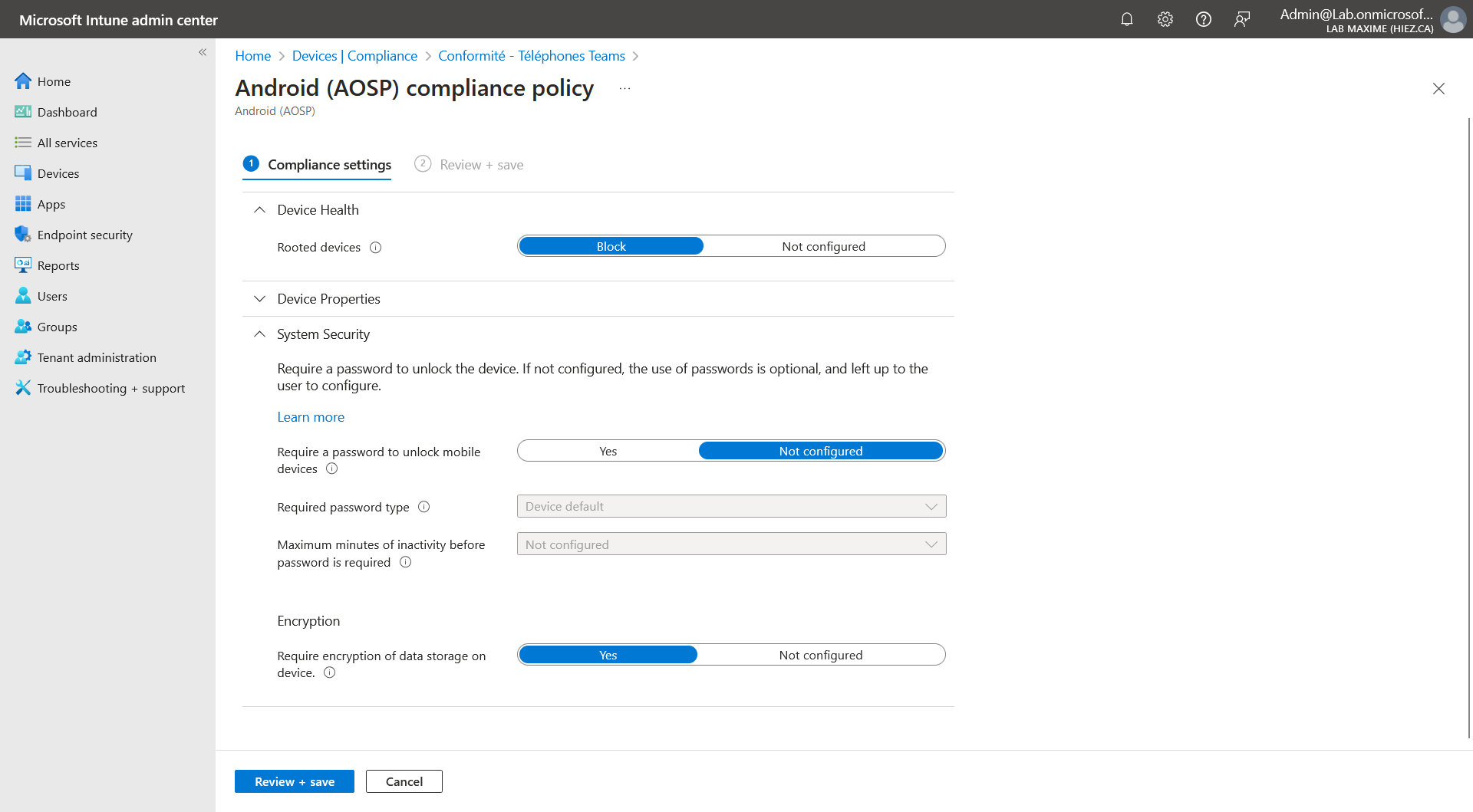Click the Endpoint security shield icon
The height and width of the screenshot is (812, 1473).
click(23, 235)
